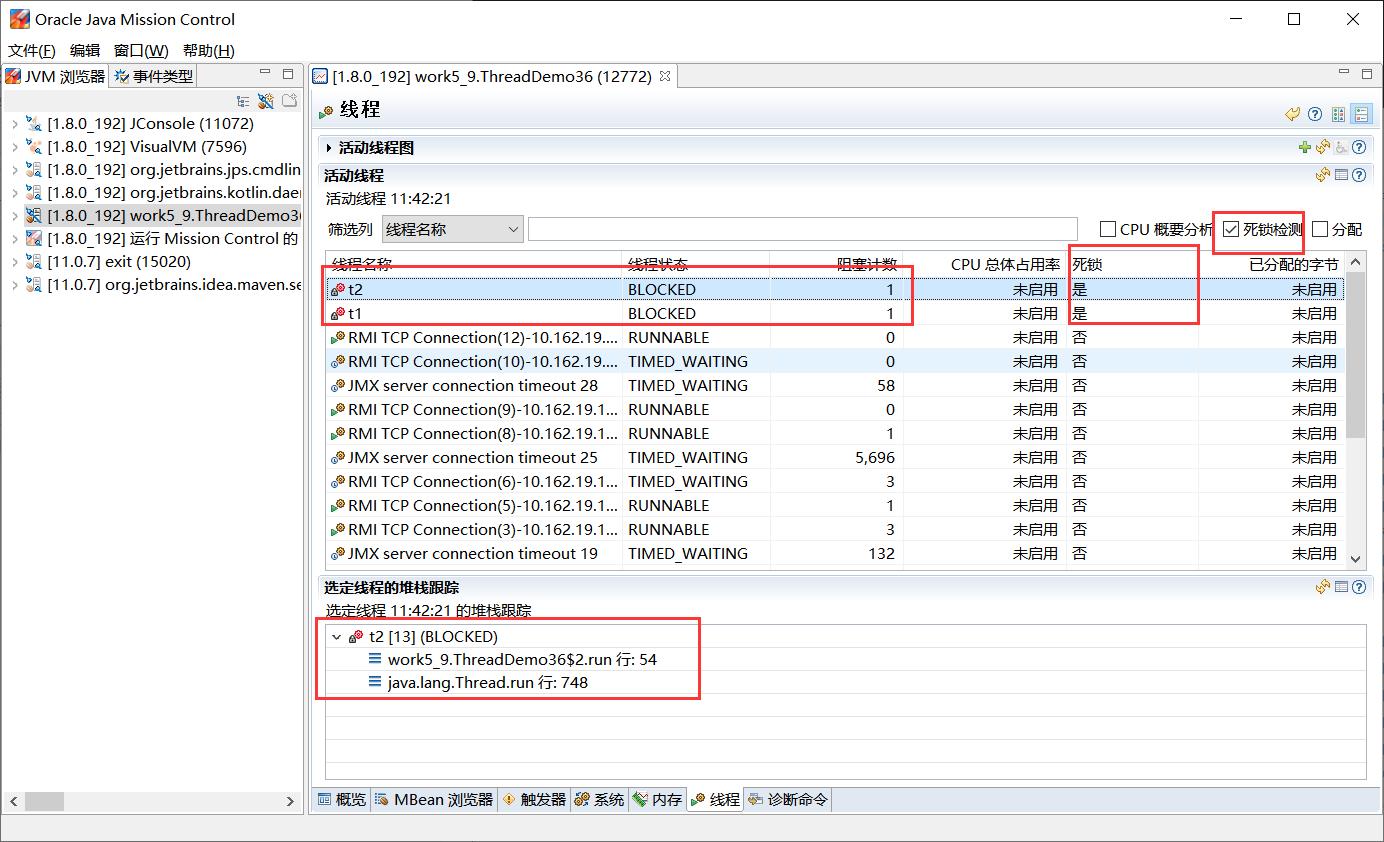Screen dimensions: 1384x842
Task: Click refresh icon in the 活动线程图 section
Action: coord(1323,147)
